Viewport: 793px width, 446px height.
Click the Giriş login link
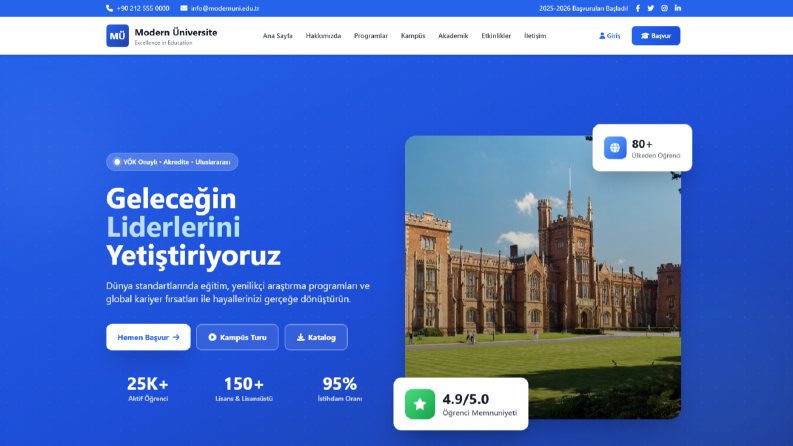[x=609, y=36]
